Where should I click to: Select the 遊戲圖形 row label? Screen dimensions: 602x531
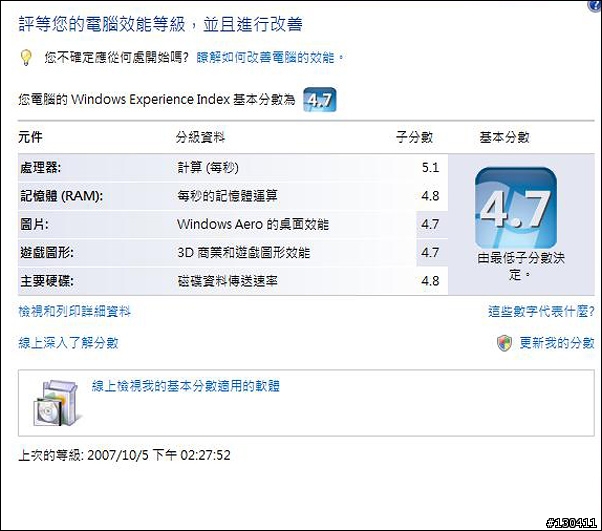47,253
